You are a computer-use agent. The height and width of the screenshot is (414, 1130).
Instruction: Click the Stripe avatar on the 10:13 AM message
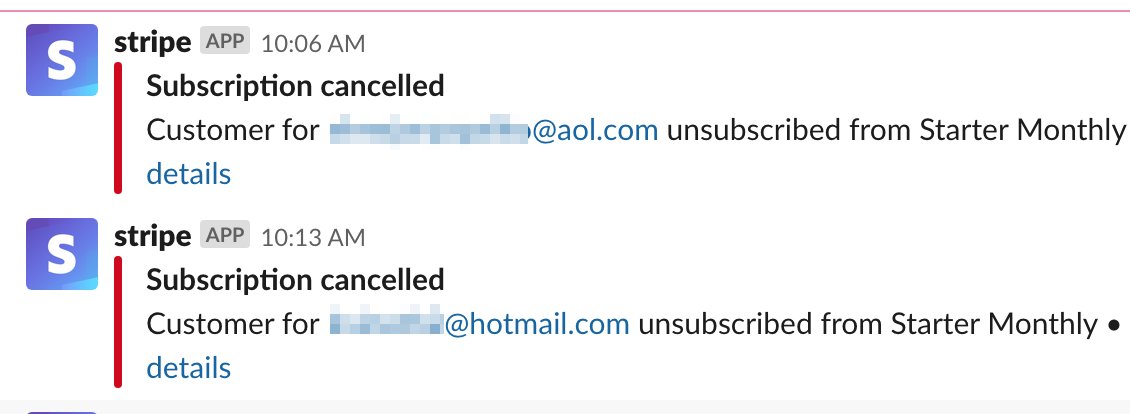pyautogui.click(x=62, y=254)
